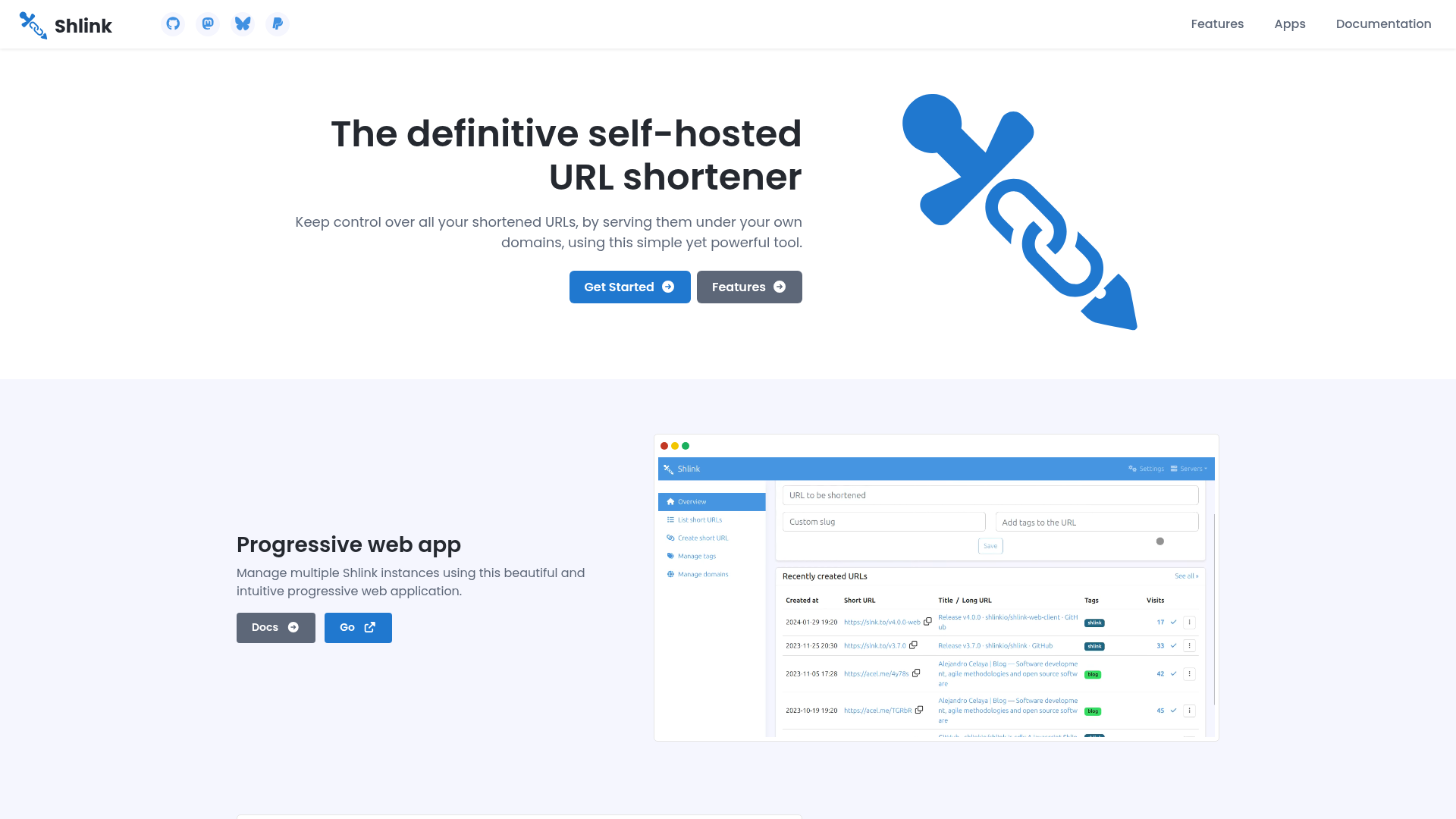Click the external link icon on Go
This screenshot has height=819, width=1456.
pos(370,627)
